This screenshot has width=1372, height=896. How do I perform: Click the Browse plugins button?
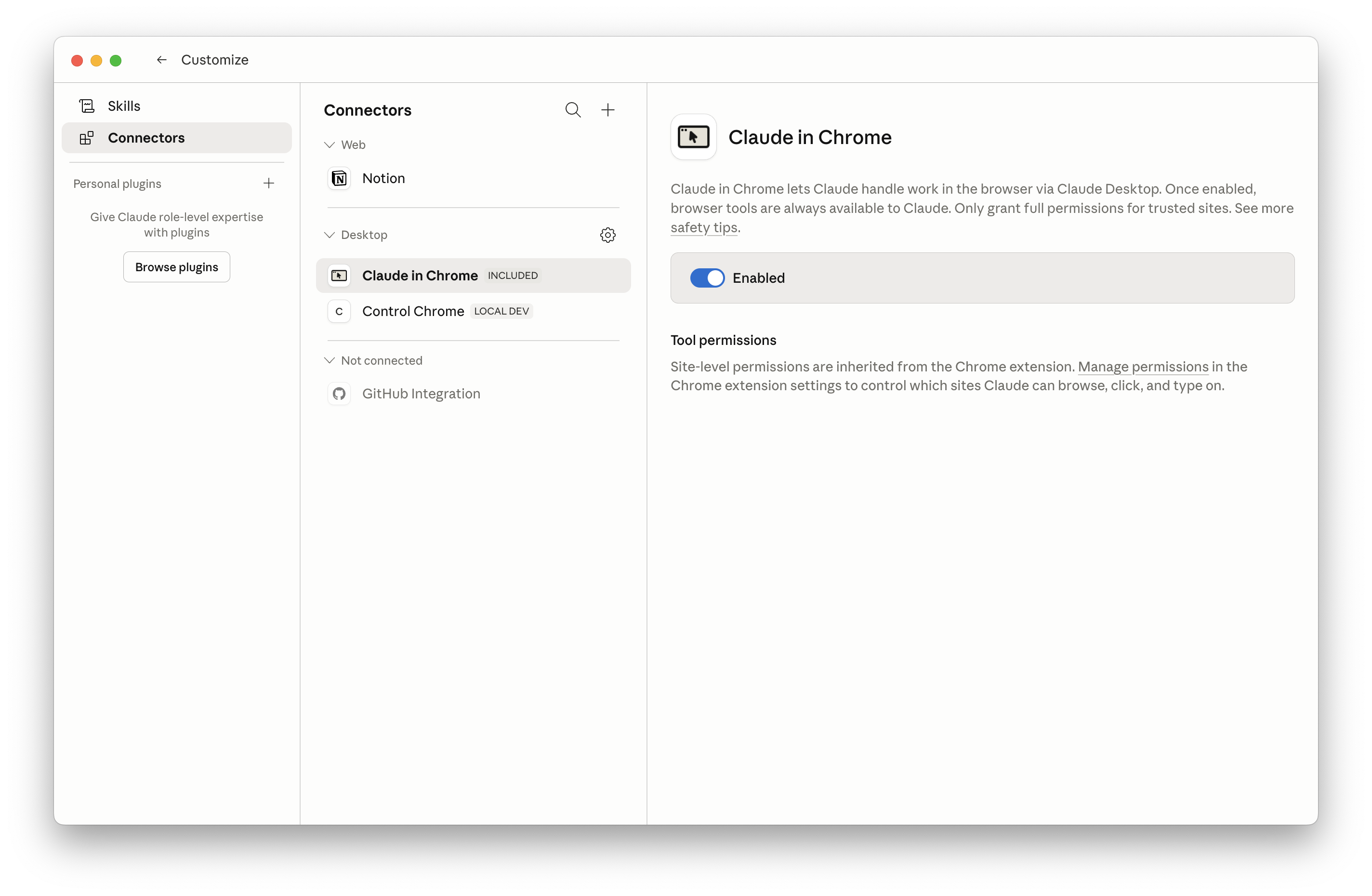point(176,267)
